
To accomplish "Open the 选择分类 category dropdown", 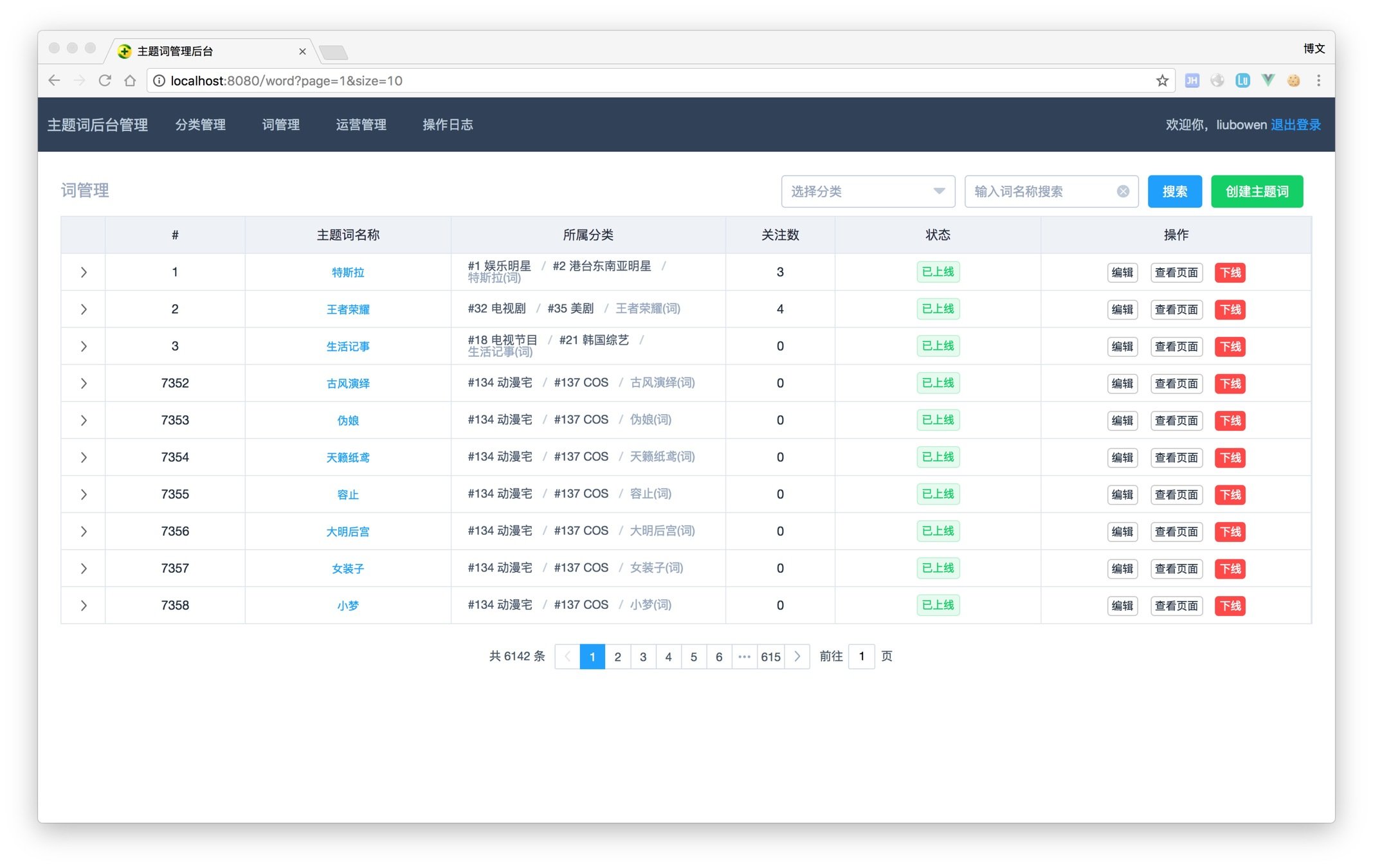I will [867, 192].
